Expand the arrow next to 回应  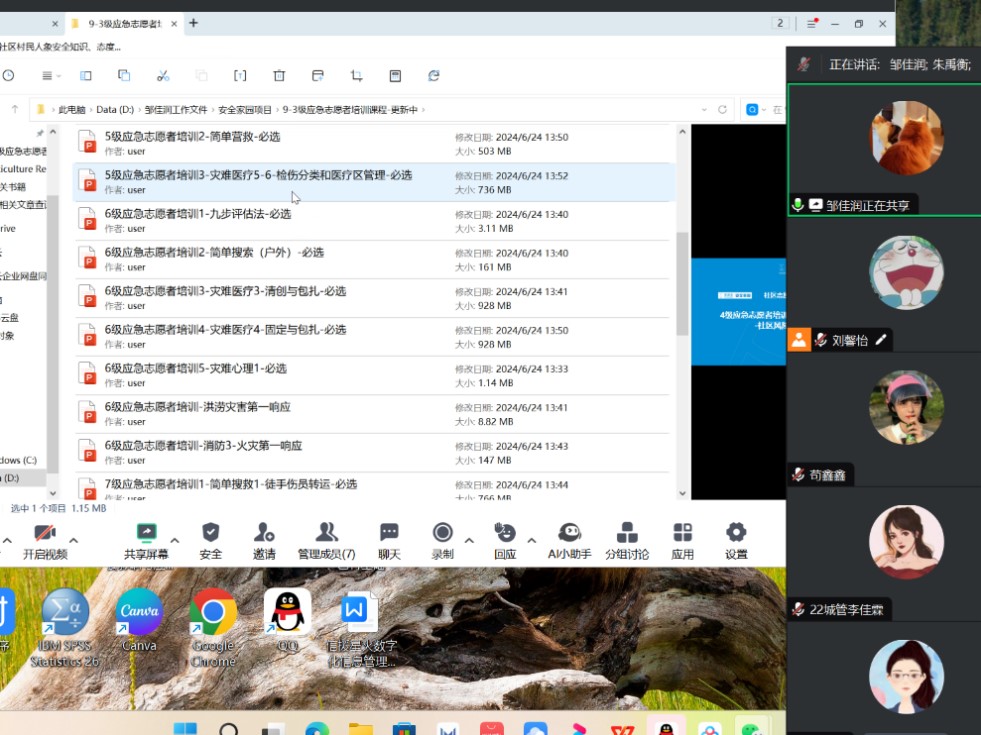[531, 540]
